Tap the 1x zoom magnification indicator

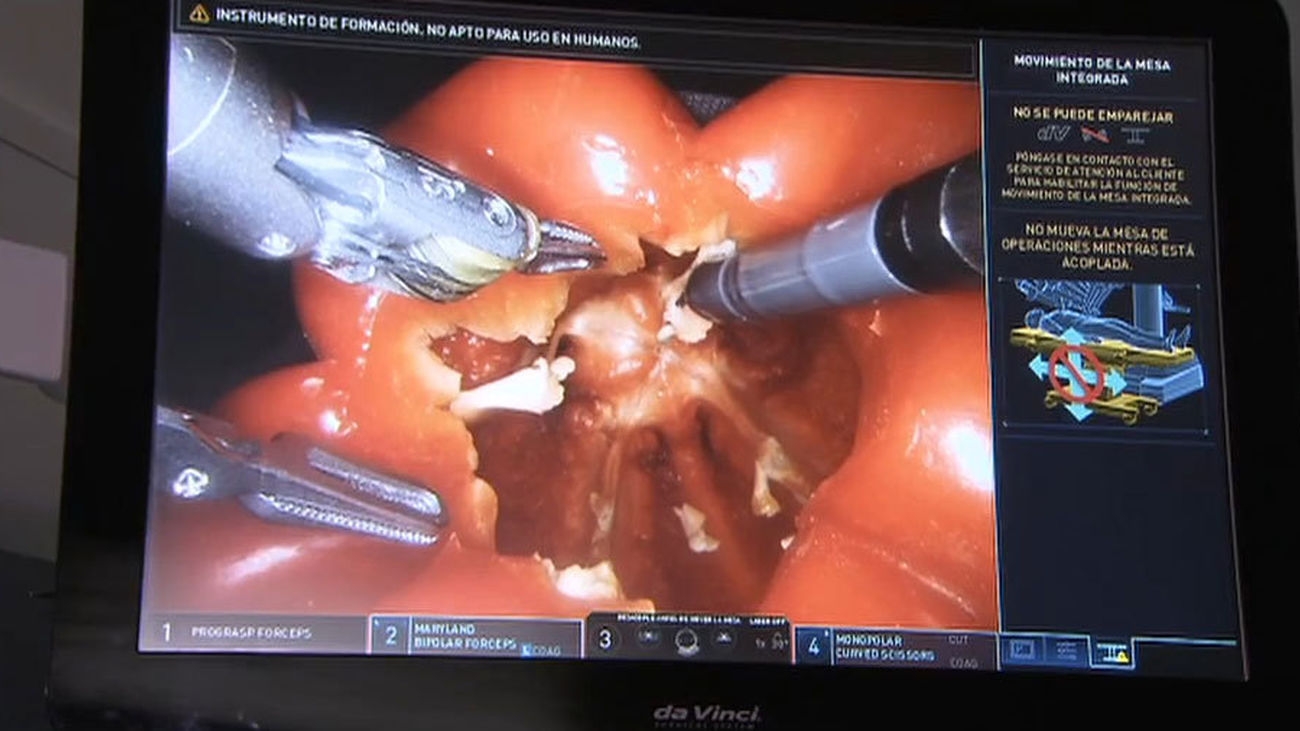click(761, 643)
